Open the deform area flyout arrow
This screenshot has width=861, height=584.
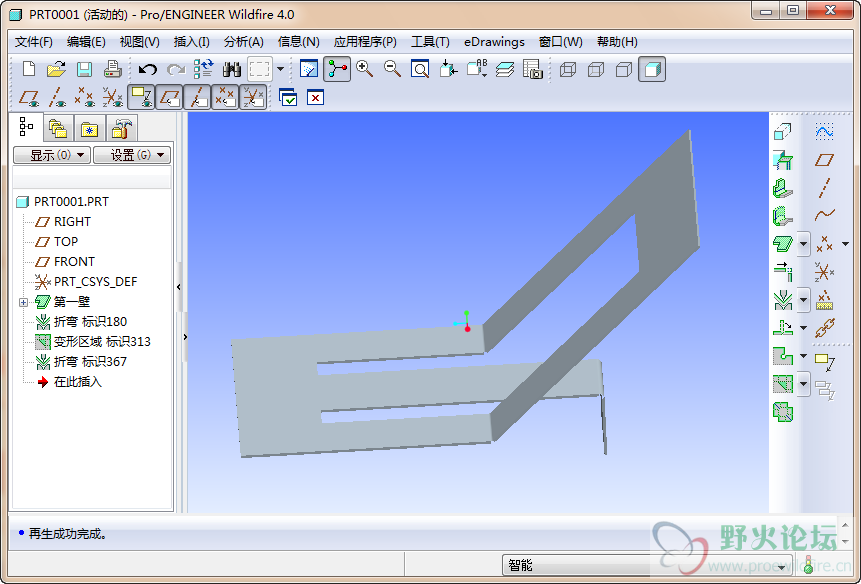803,384
